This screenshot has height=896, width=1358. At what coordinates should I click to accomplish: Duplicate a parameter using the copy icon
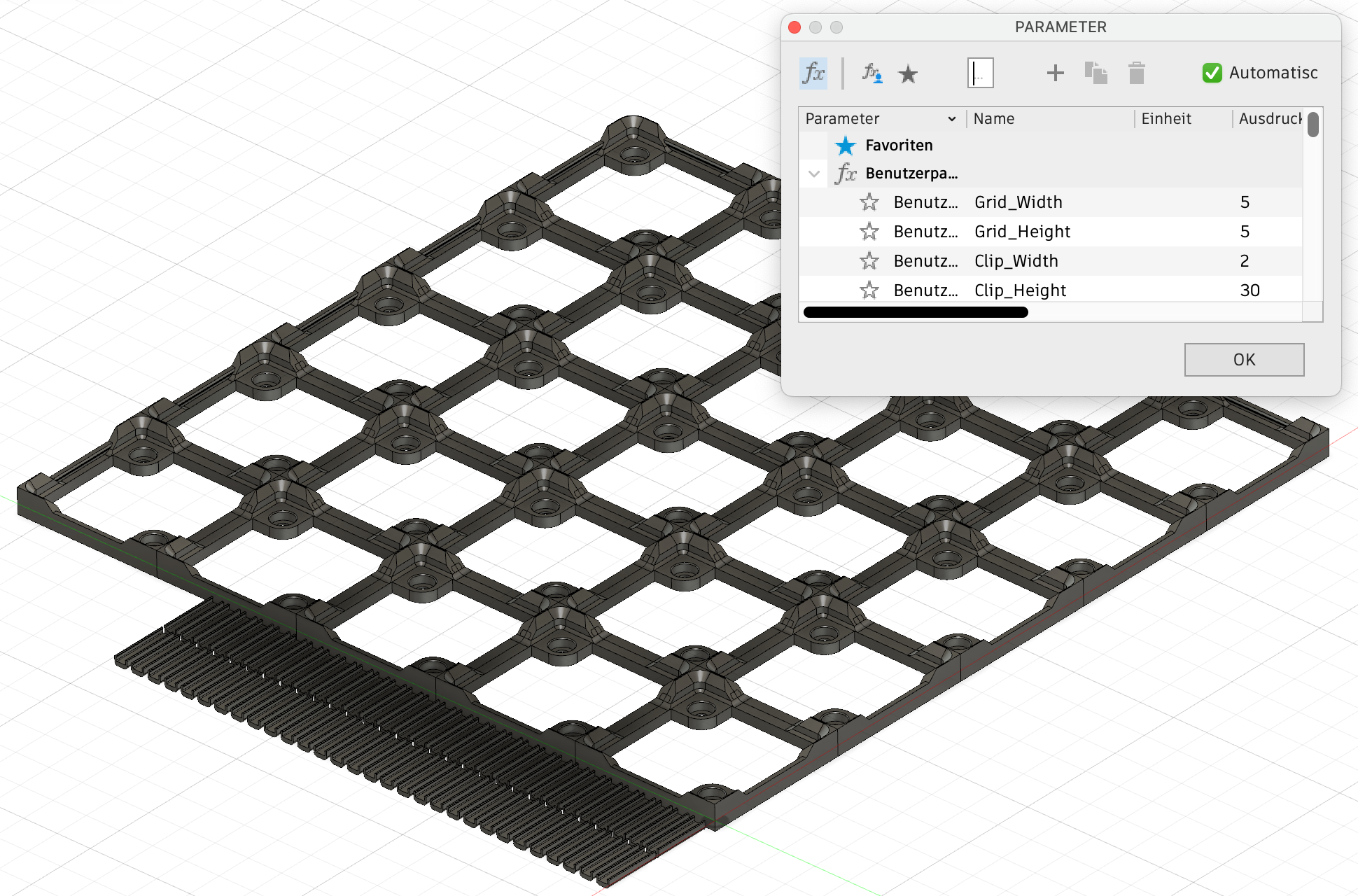tap(1095, 72)
